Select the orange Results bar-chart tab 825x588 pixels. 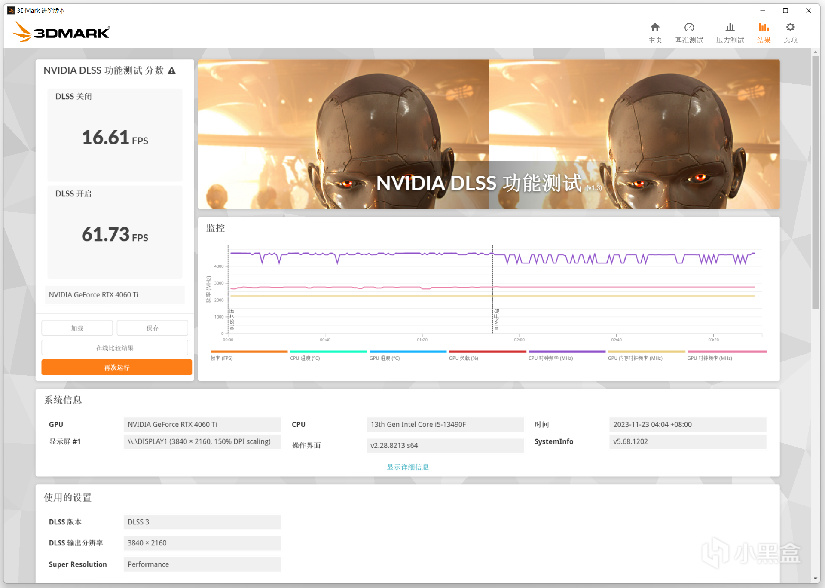pos(763,32)
